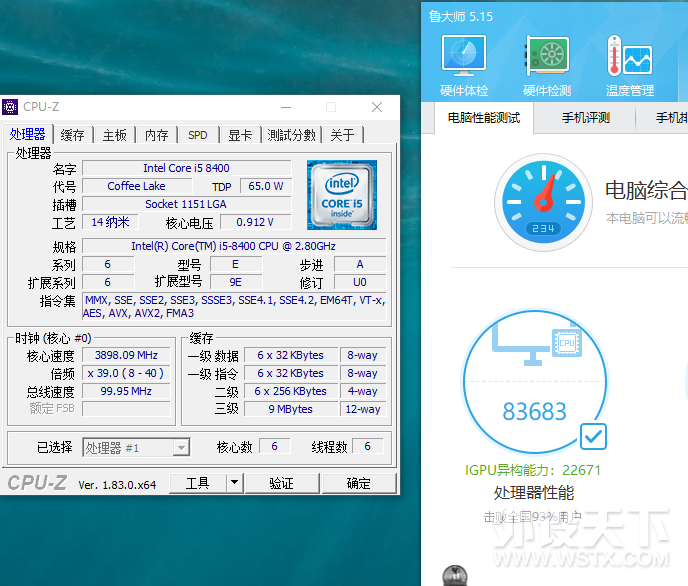
Task: Click the Socket 1151 LGA package value
Action: coord(186,204)
